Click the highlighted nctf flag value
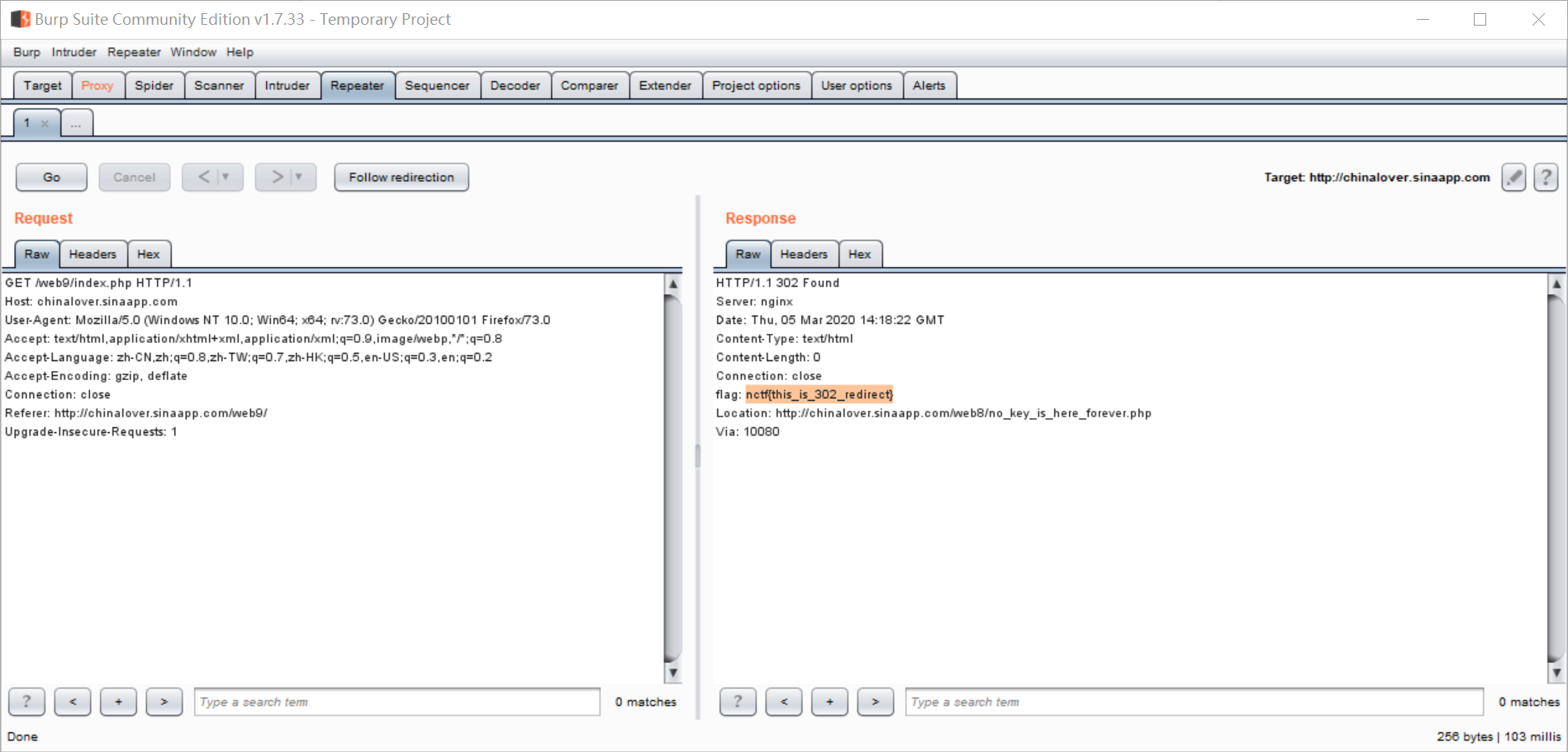 click(820, 394)
